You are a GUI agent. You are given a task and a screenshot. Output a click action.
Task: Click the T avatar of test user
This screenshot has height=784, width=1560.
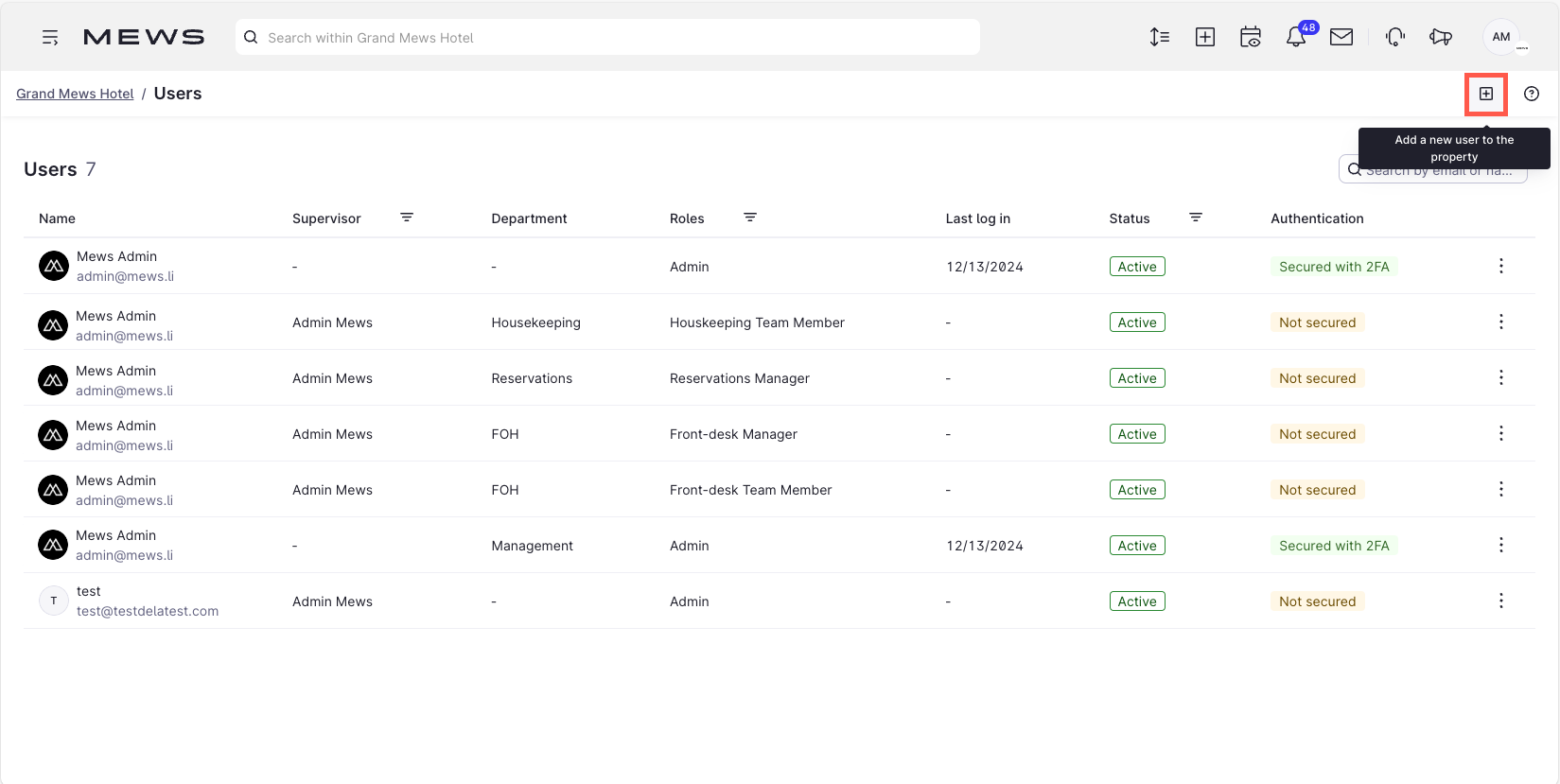tap(53, 601)
